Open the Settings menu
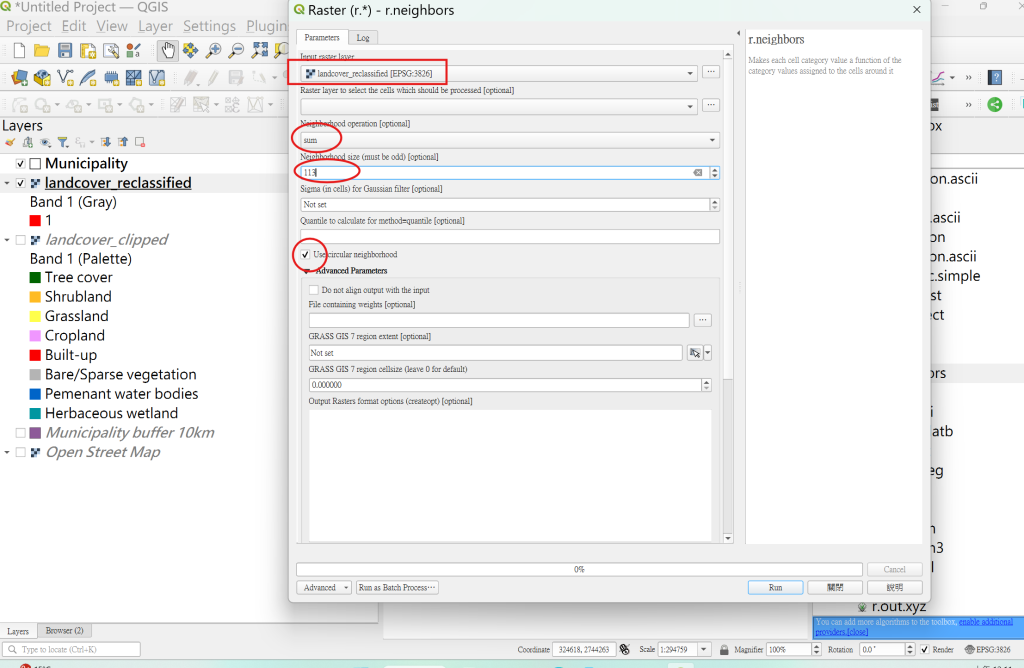 (x=209, y=26)
